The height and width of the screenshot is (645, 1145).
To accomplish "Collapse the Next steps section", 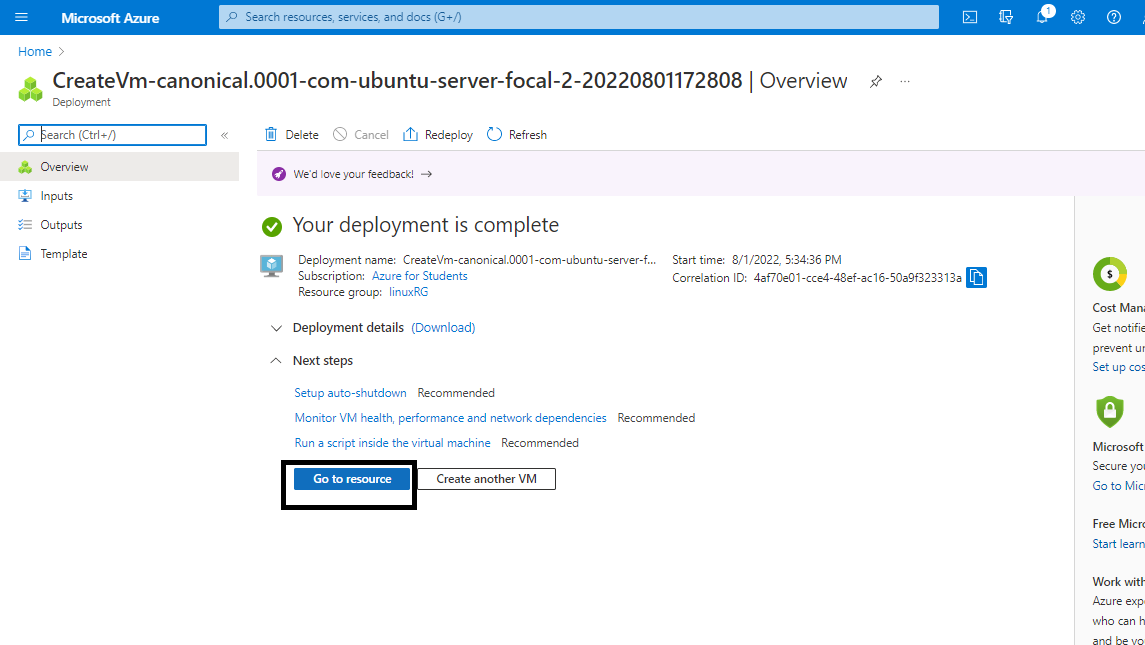I will 276,361.
